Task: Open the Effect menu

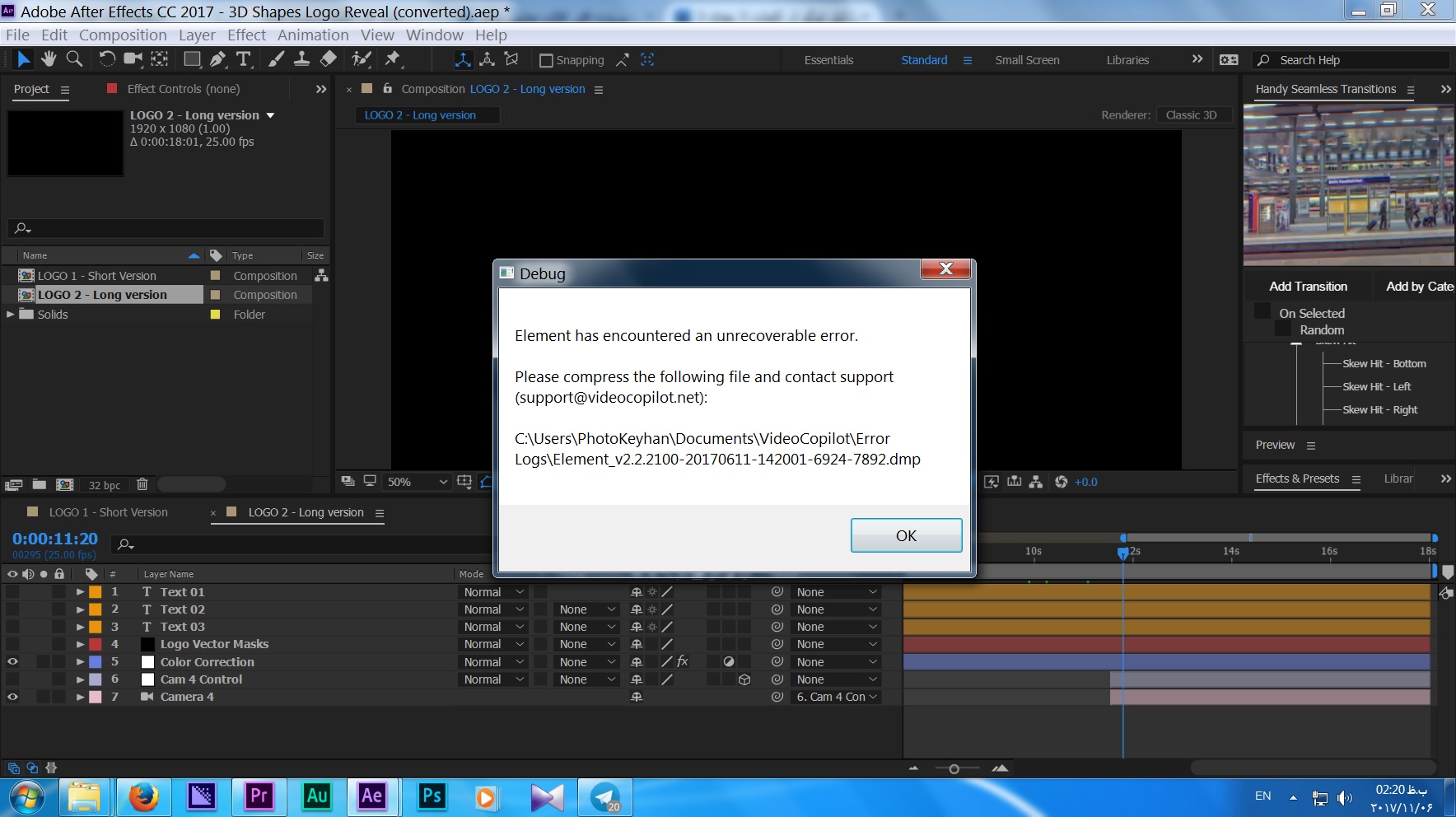Action: 246,35
